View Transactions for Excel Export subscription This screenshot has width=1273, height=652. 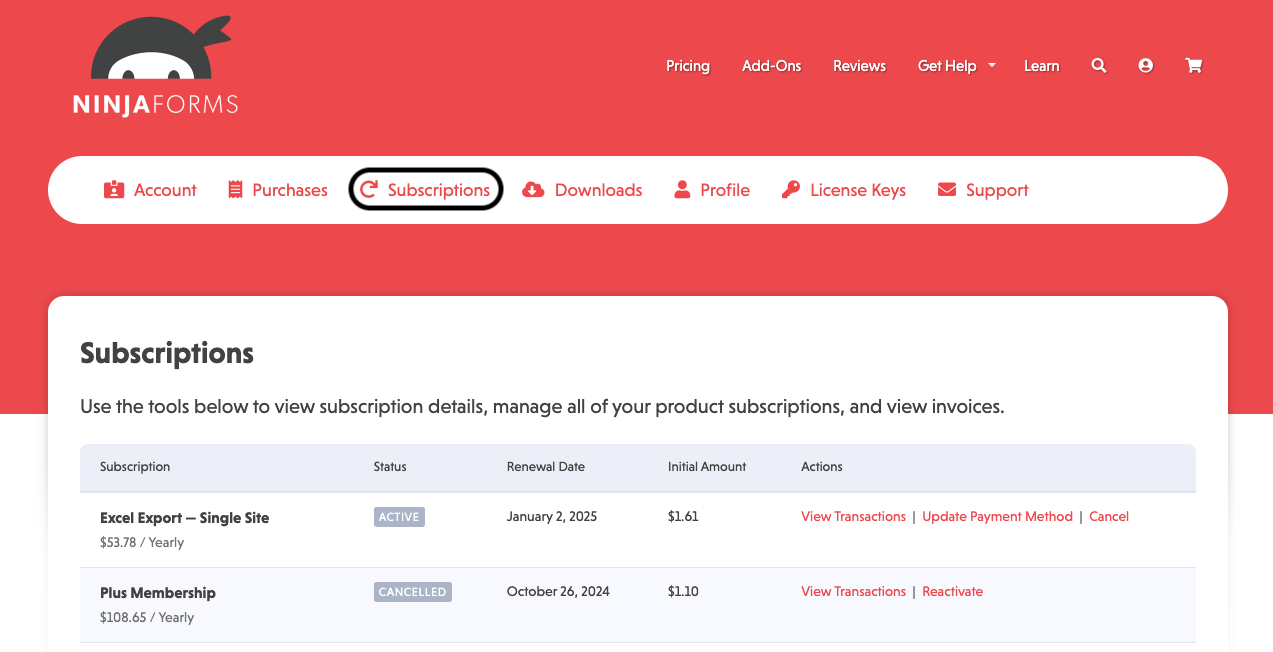[x=853, y=516]
